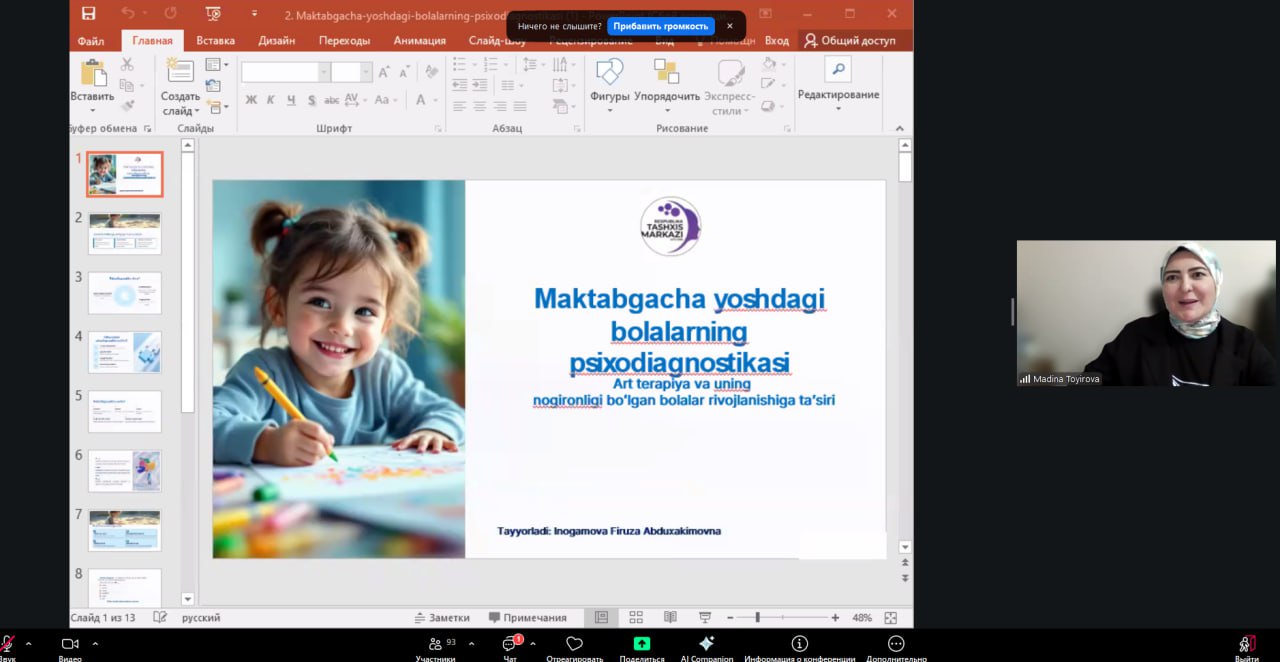Image resolution: width=1280 pixels, height=662 pixels.
Task: Create a new slide with Создать слайд
Action: click(180, 72)
